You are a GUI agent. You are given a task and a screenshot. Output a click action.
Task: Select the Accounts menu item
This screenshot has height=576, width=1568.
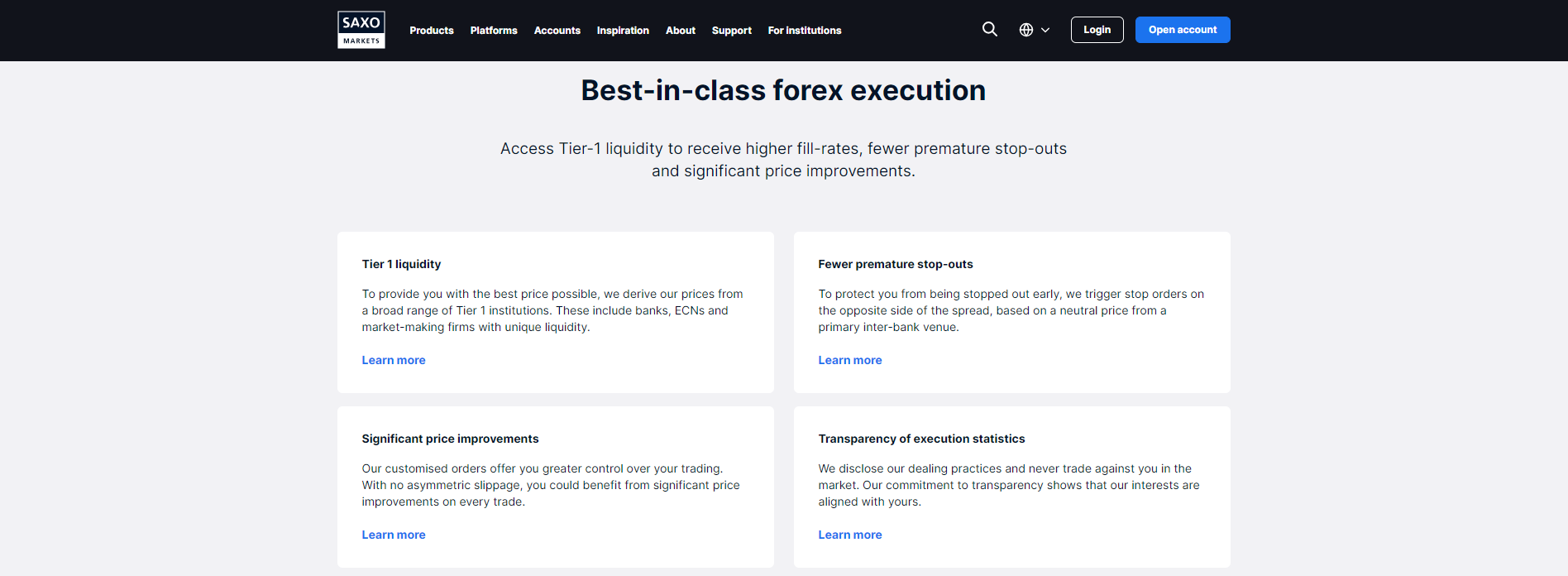pos(557,31)
